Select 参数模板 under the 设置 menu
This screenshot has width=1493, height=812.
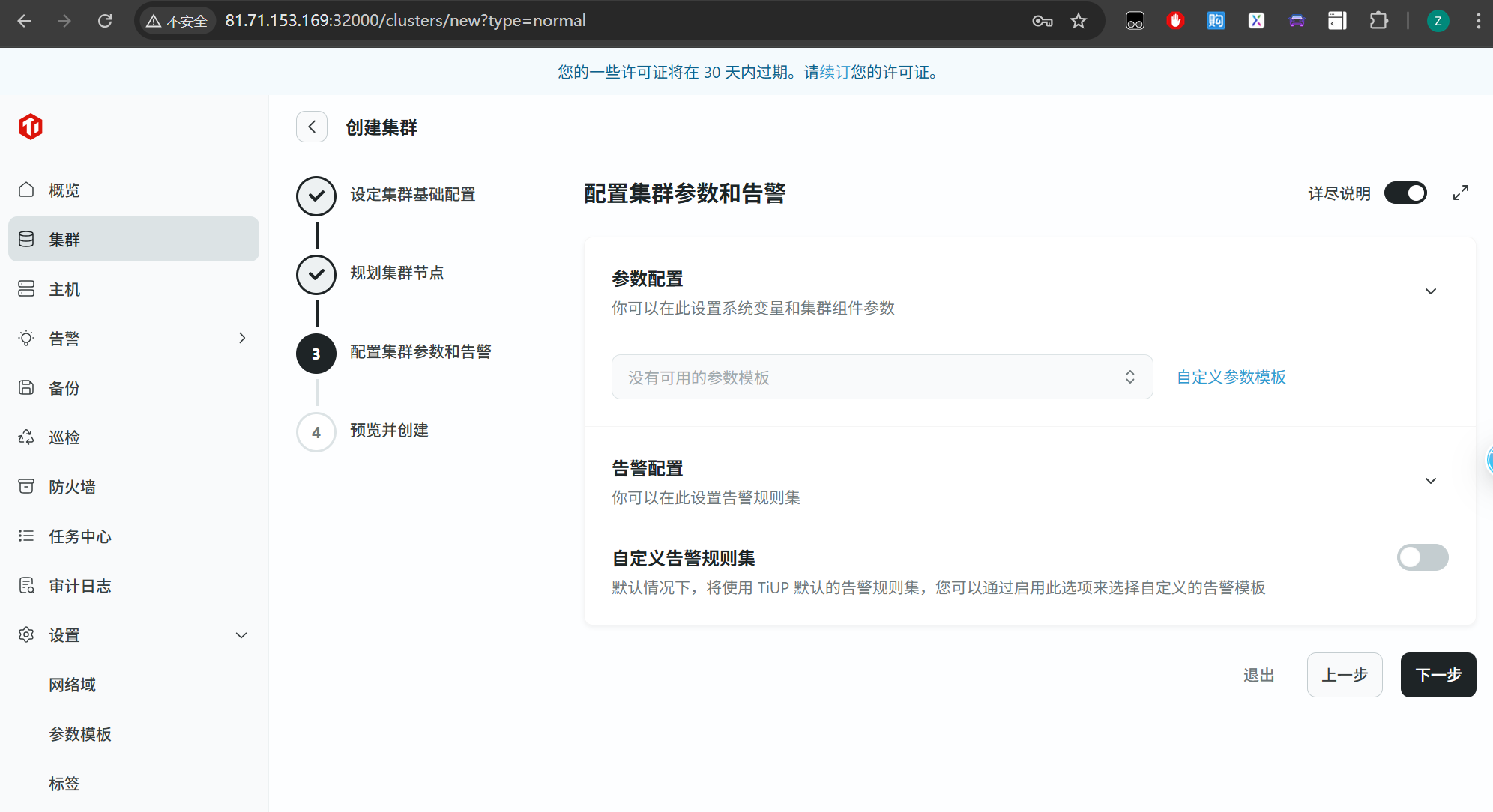(x=80, y=734)
